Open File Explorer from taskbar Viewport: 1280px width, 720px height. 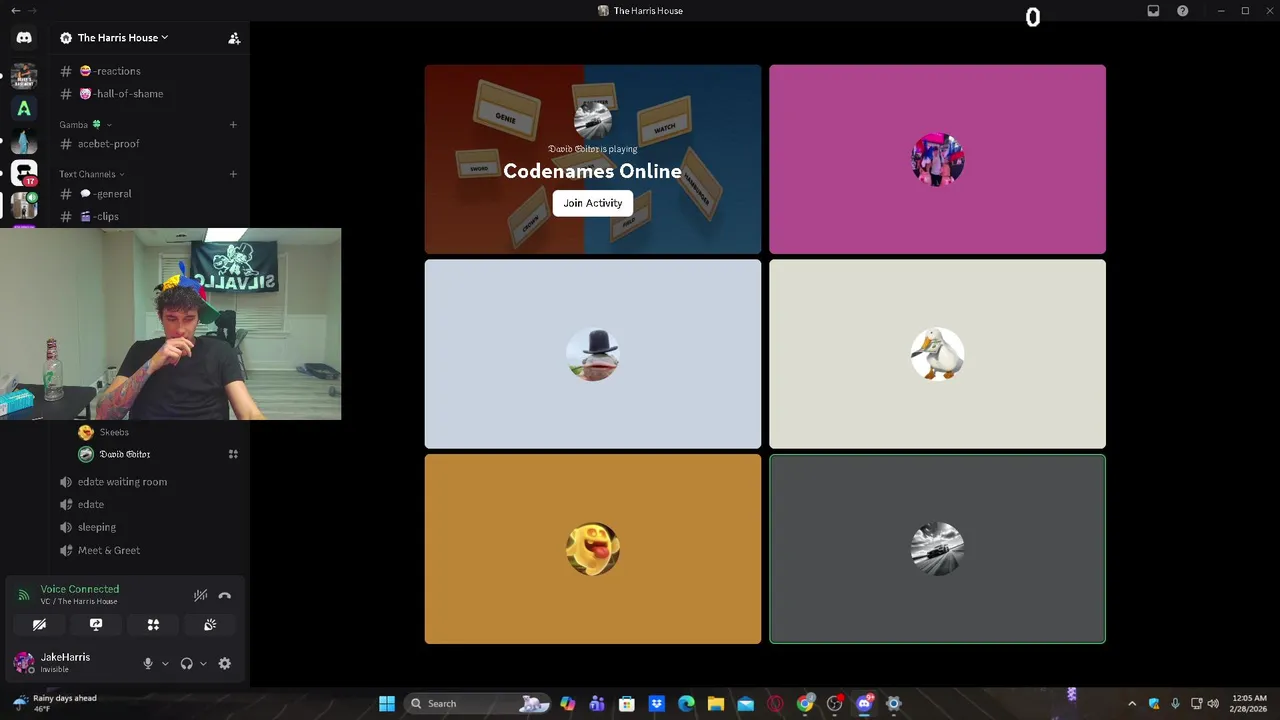click(716, 704)
